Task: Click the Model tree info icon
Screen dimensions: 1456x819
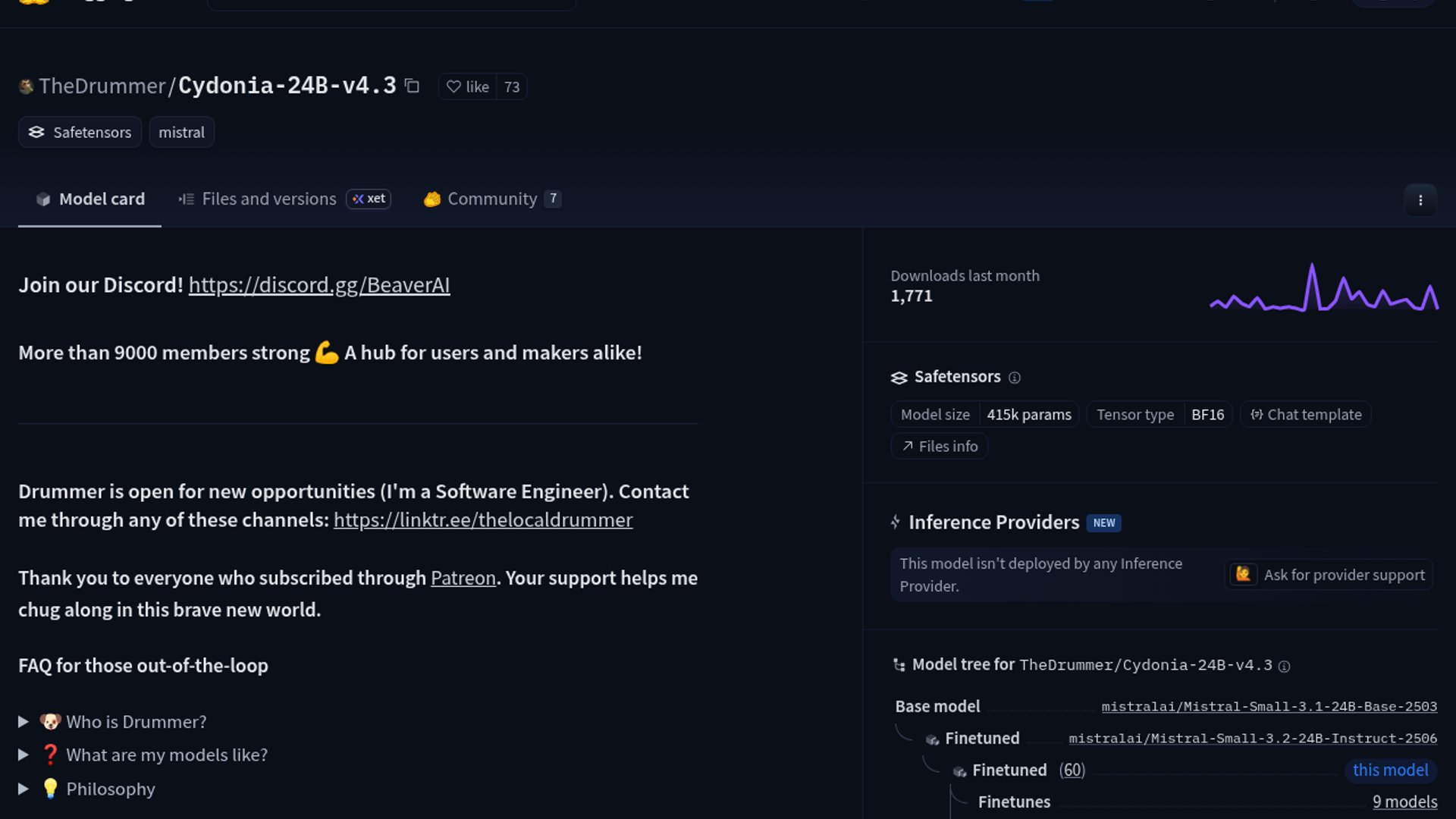Action: coord(1284,666)
